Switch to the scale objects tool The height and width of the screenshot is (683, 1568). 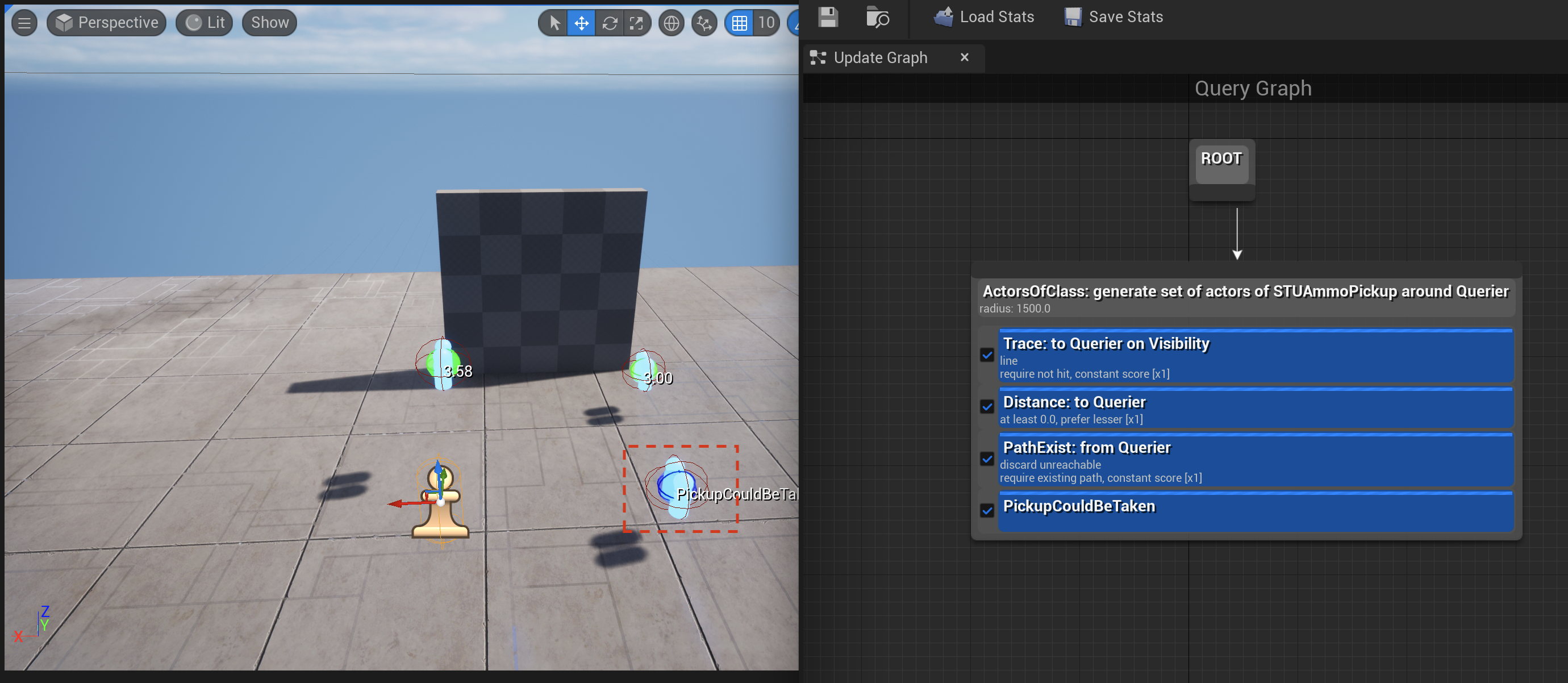click(x=637, y=23)
